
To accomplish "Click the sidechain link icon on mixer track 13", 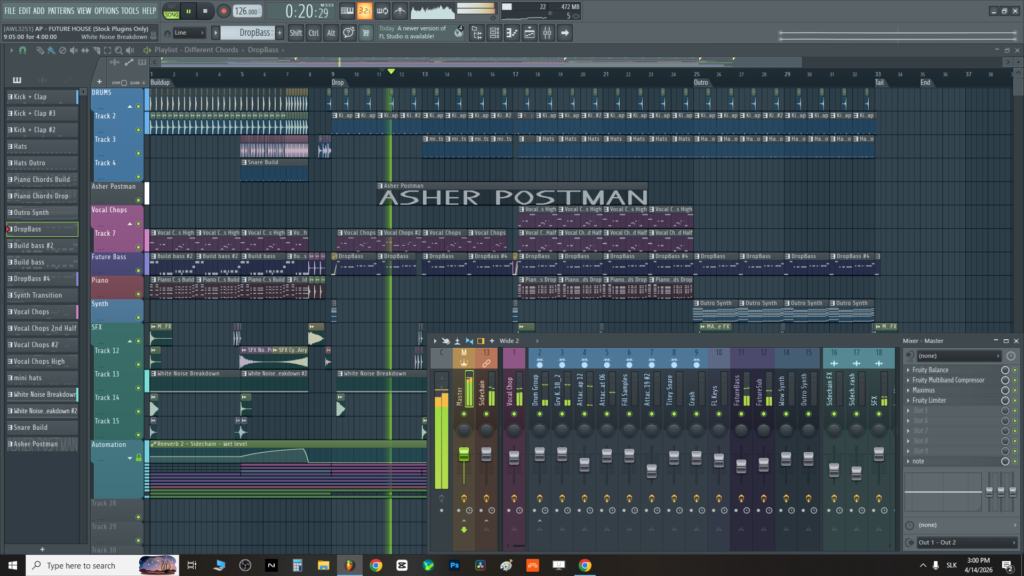I will [486, 362].
